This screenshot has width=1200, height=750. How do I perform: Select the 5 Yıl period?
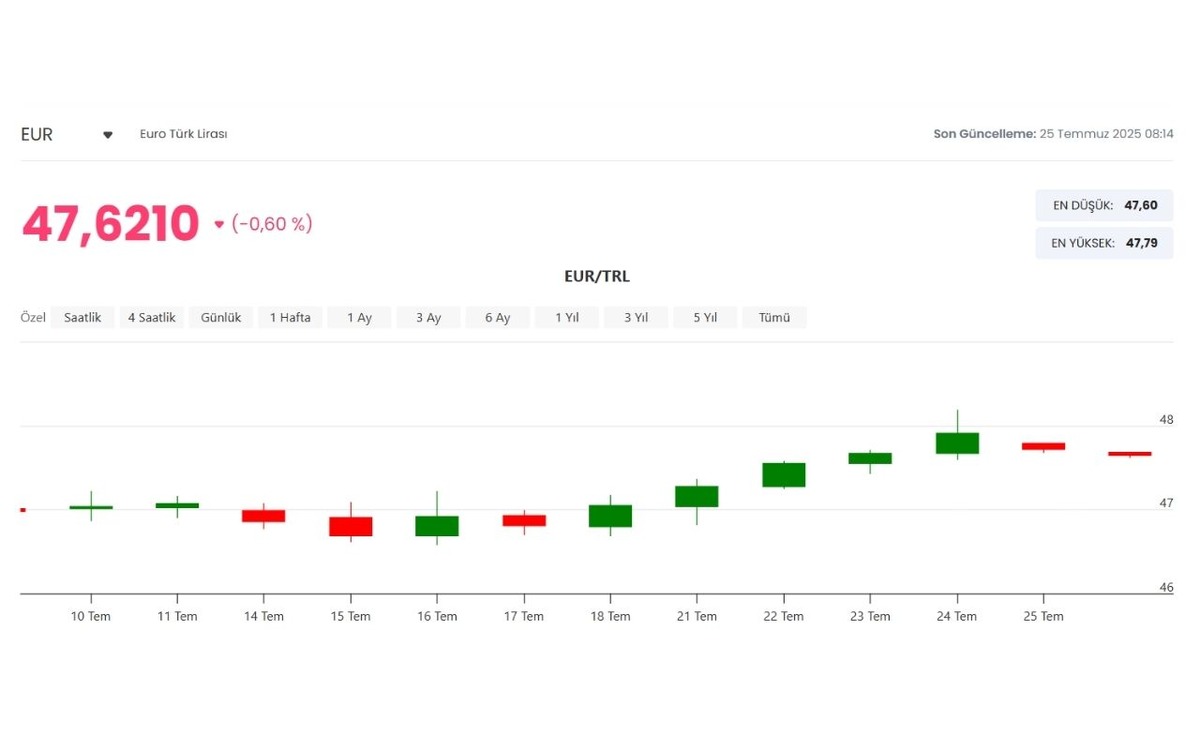click(705, 317)
